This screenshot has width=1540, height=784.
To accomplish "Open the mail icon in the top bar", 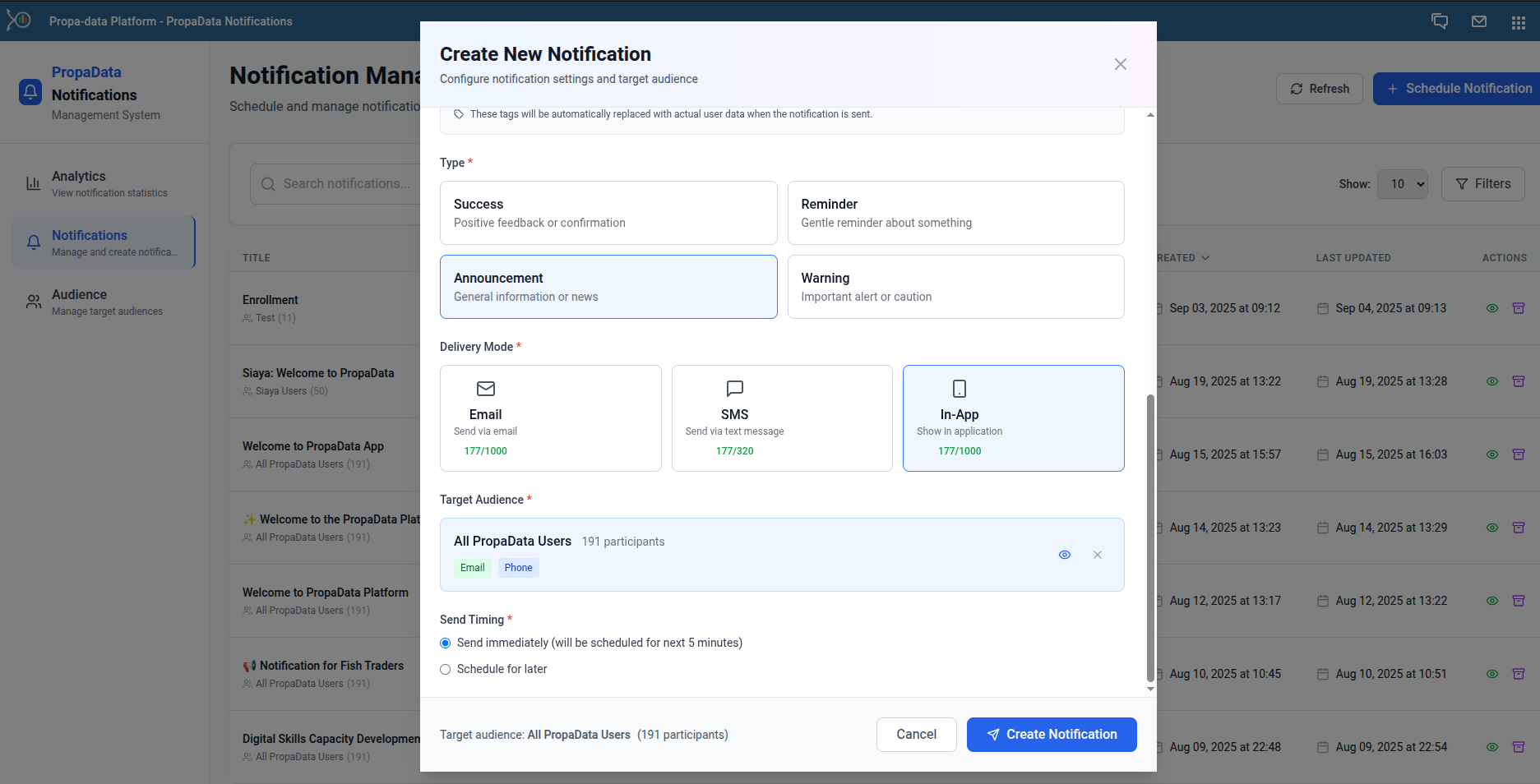I will pos(1479,21).
